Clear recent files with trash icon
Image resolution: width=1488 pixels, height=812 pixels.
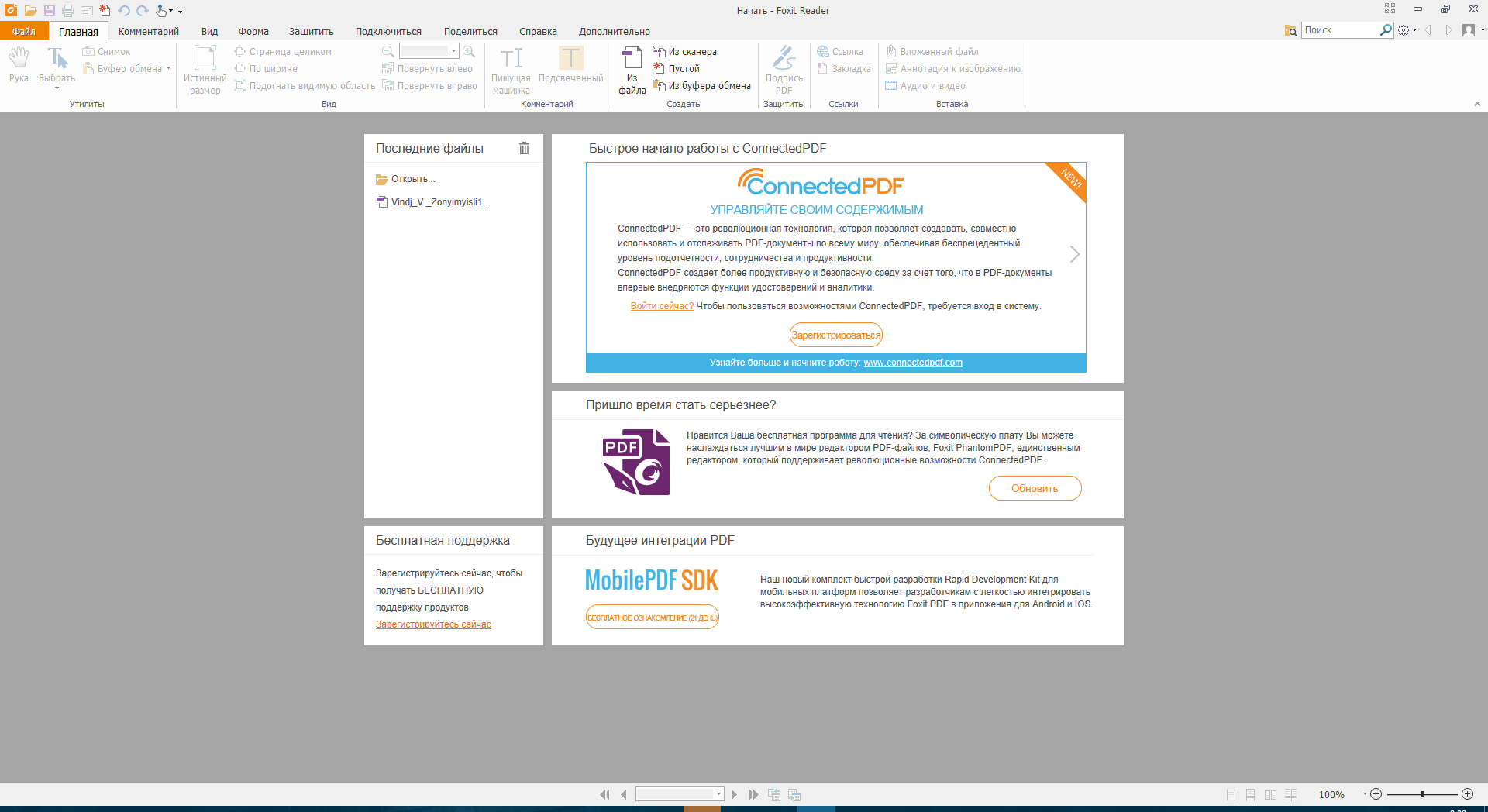(524, 148)
